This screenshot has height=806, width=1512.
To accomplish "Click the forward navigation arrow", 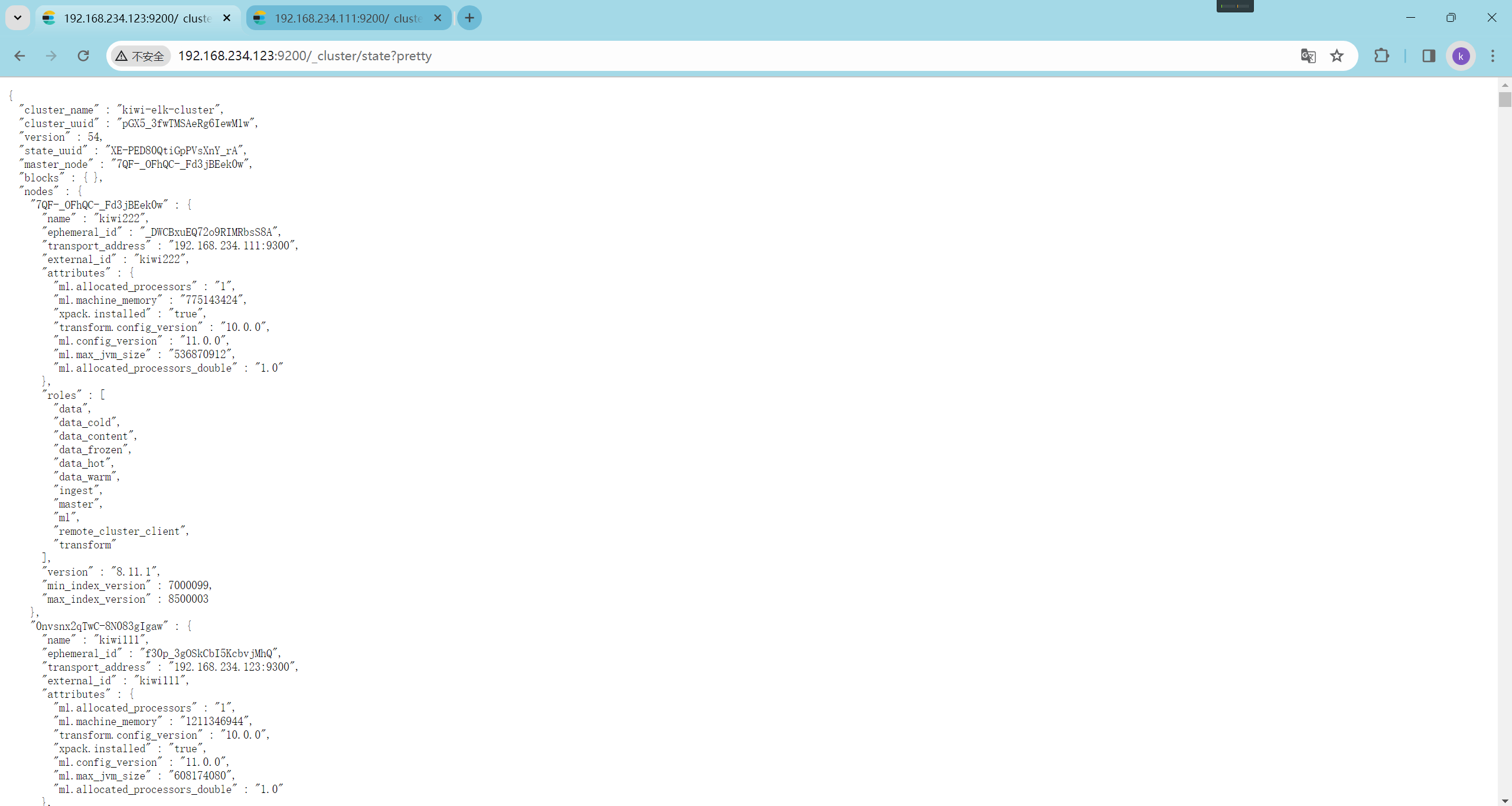I will (x=51, y=56).
